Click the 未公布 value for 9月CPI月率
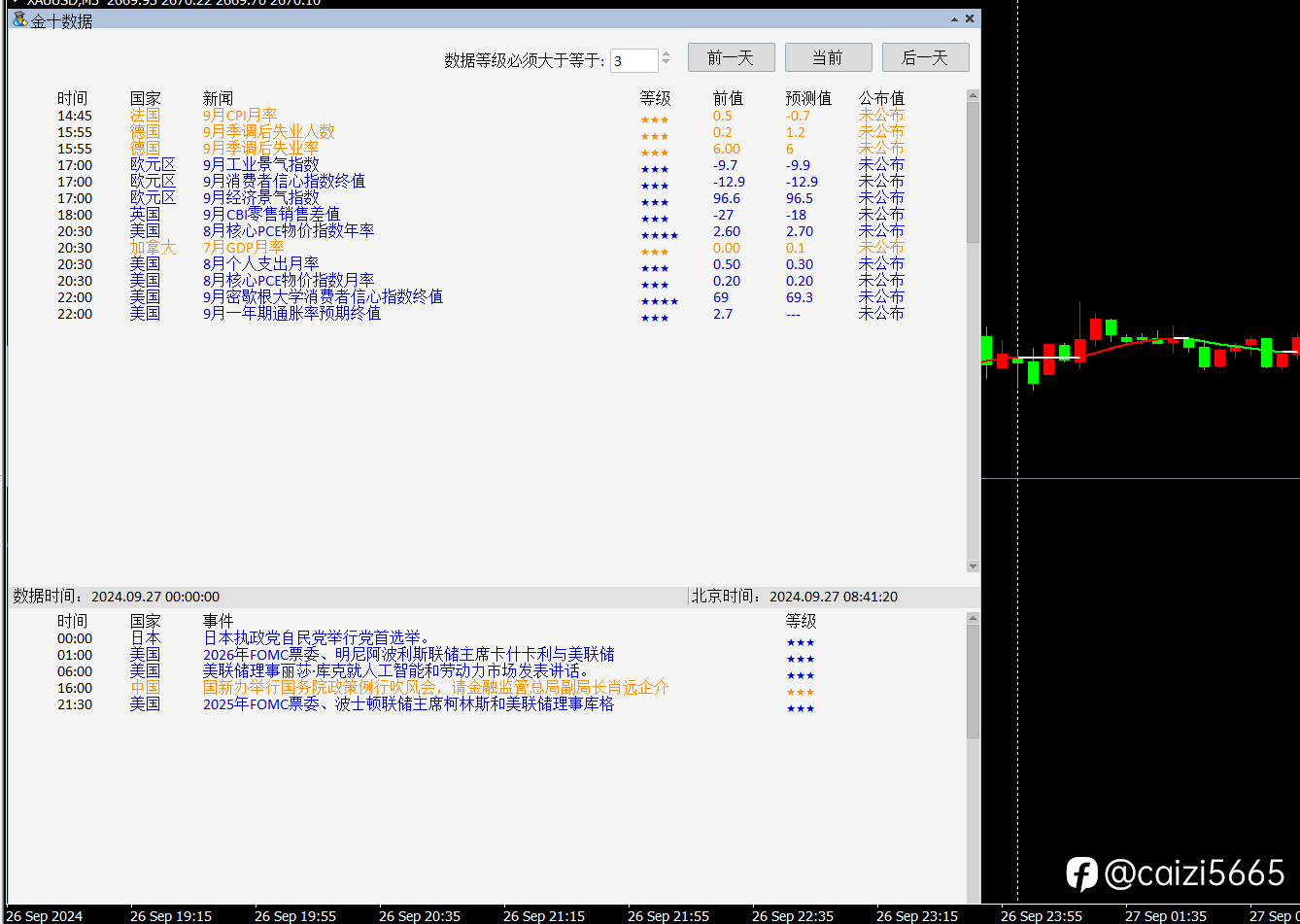 tap(881, 116)
